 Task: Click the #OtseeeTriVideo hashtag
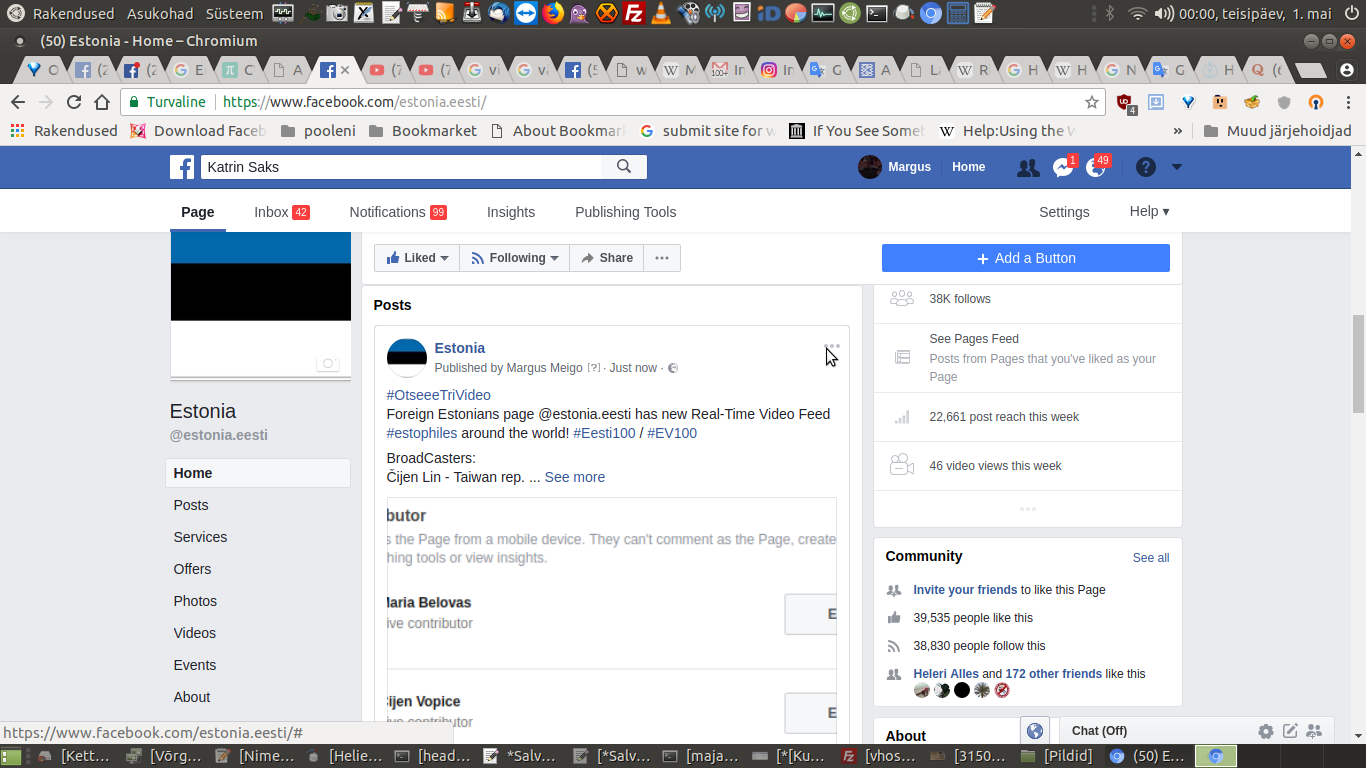(439, 395)
